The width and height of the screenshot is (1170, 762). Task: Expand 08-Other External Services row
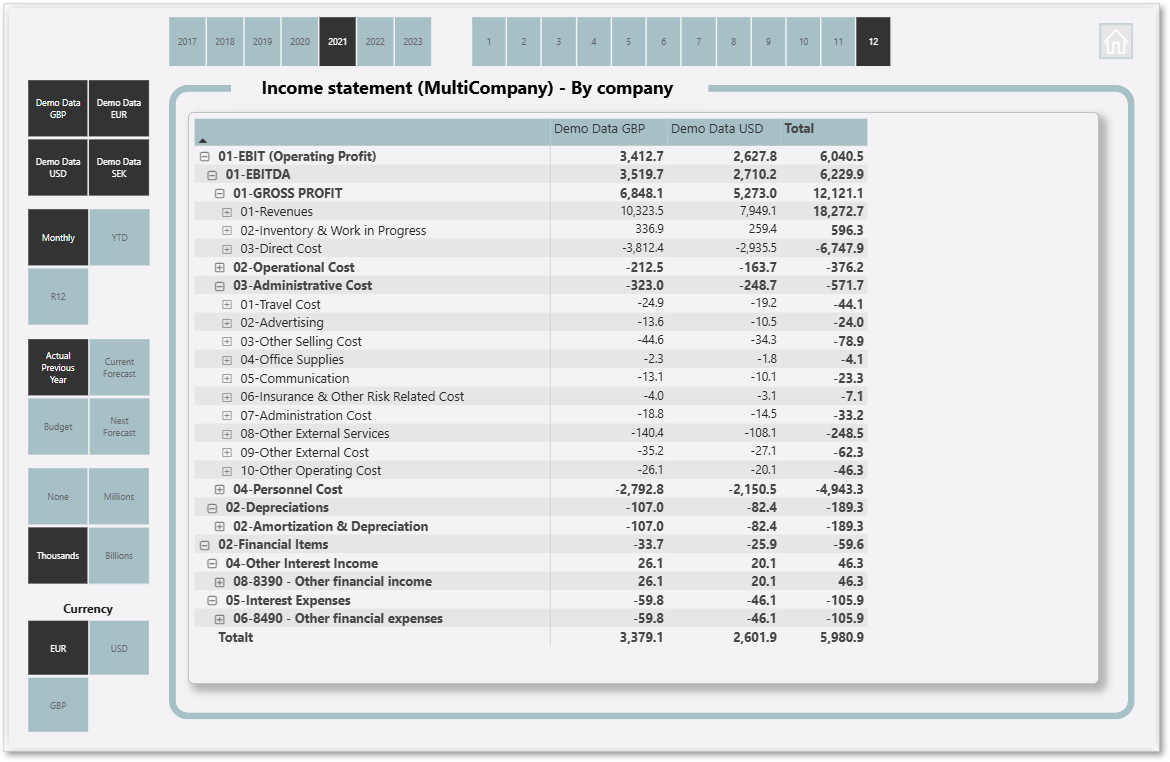(x=227, y=434)
